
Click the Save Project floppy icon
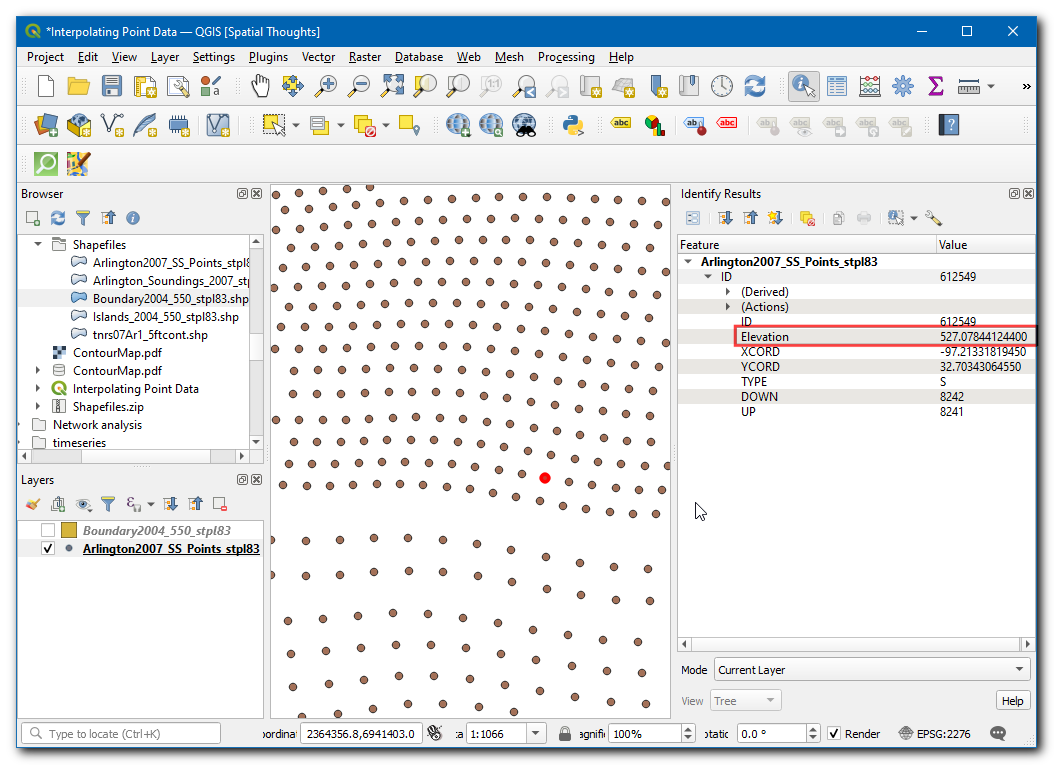tap(112, 87)
